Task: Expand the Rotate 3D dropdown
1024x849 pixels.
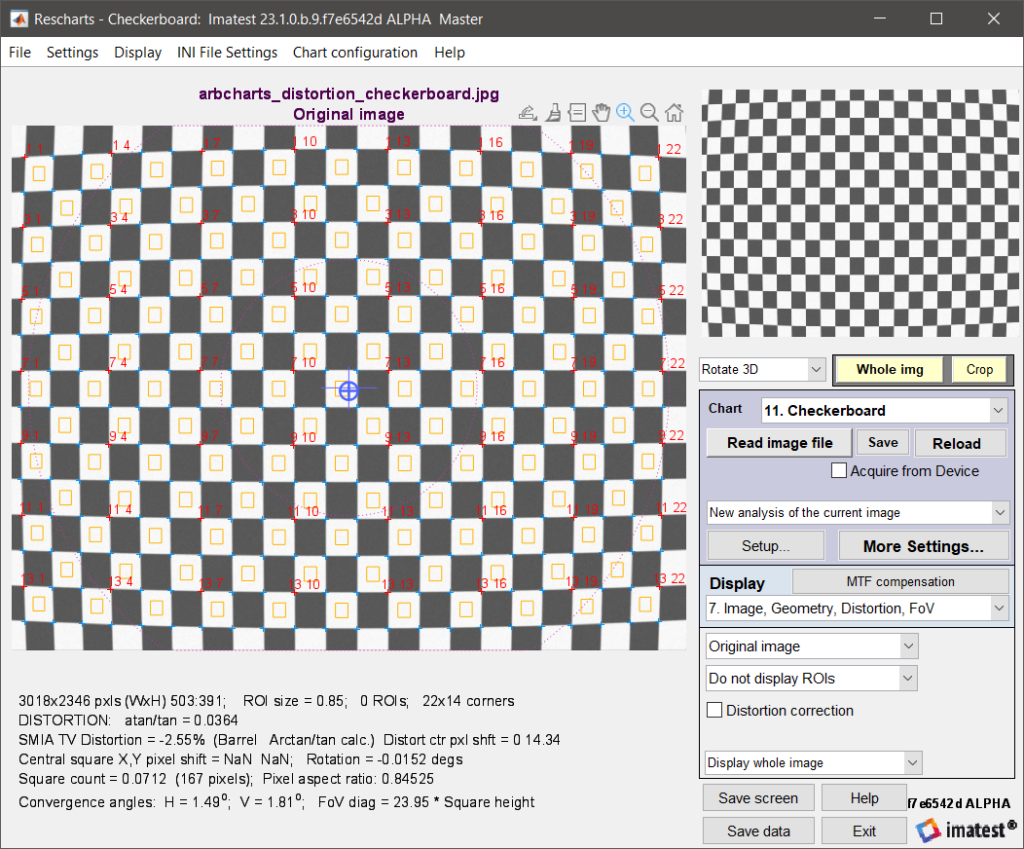Action: (x=762, y=369)
